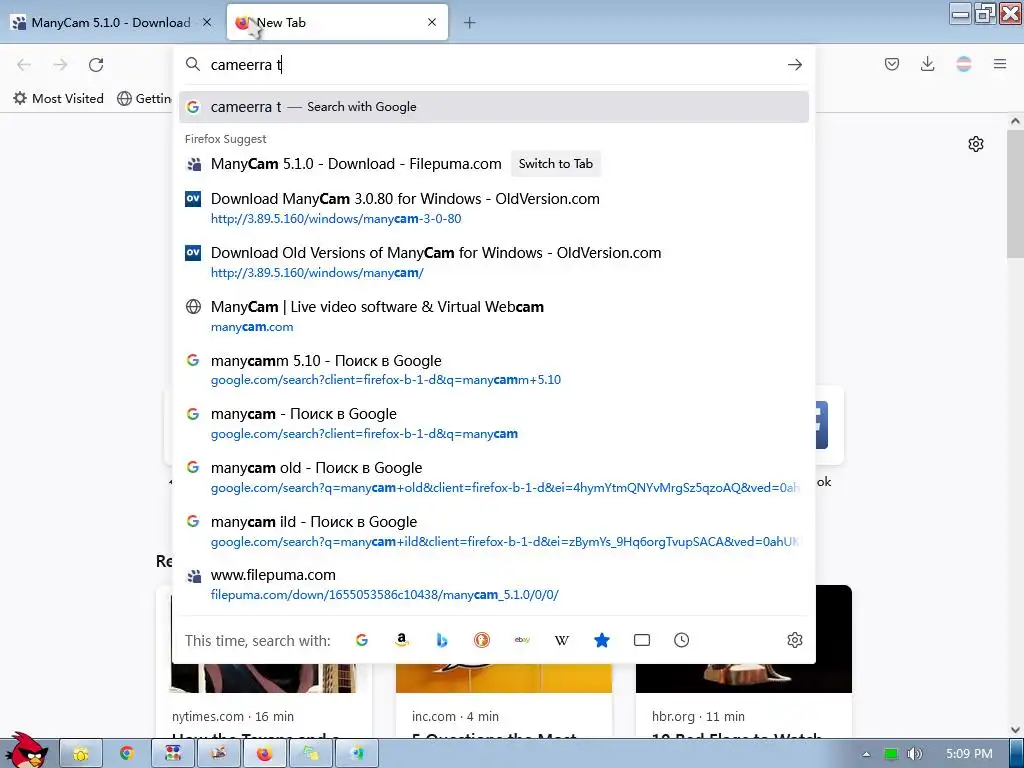Open the Save to Pocket icon
Viewport: 1024px width, 768px height.
(x=891, y=64)
